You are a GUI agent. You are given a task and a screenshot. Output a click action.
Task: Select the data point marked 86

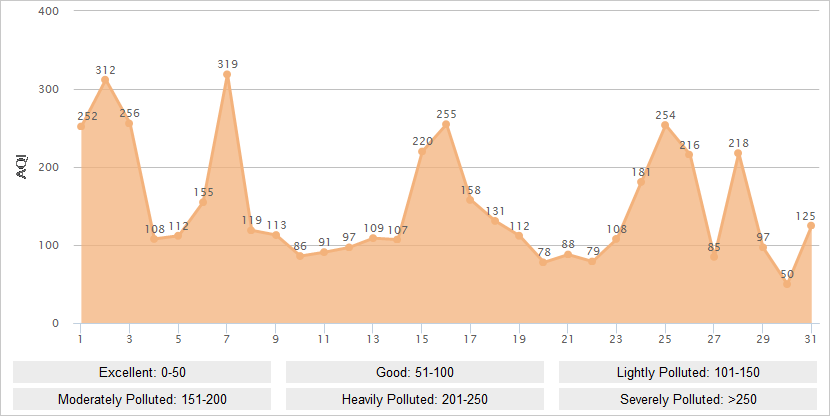pos(300,256)
